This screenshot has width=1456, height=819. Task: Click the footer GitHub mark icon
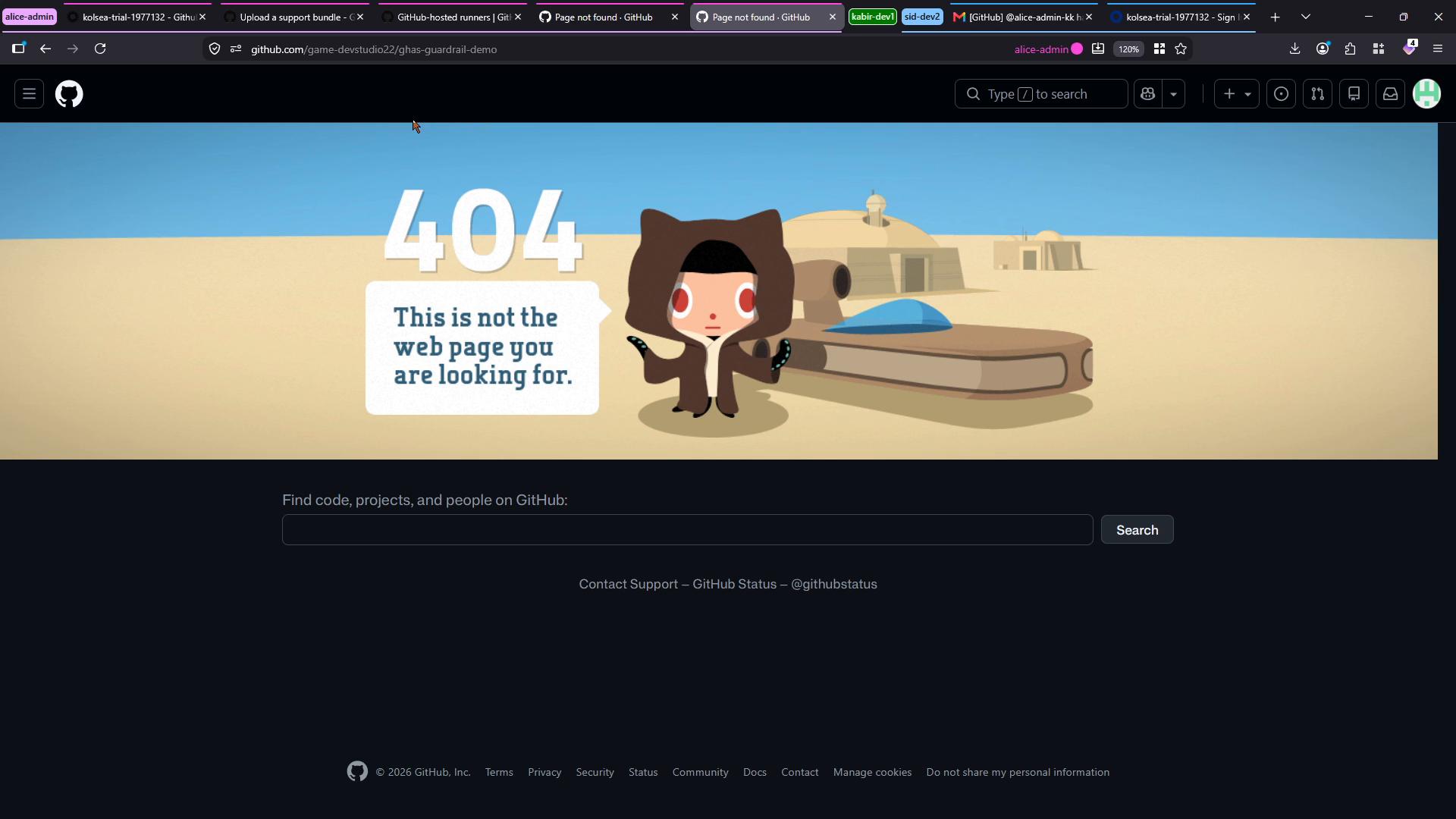357,771
